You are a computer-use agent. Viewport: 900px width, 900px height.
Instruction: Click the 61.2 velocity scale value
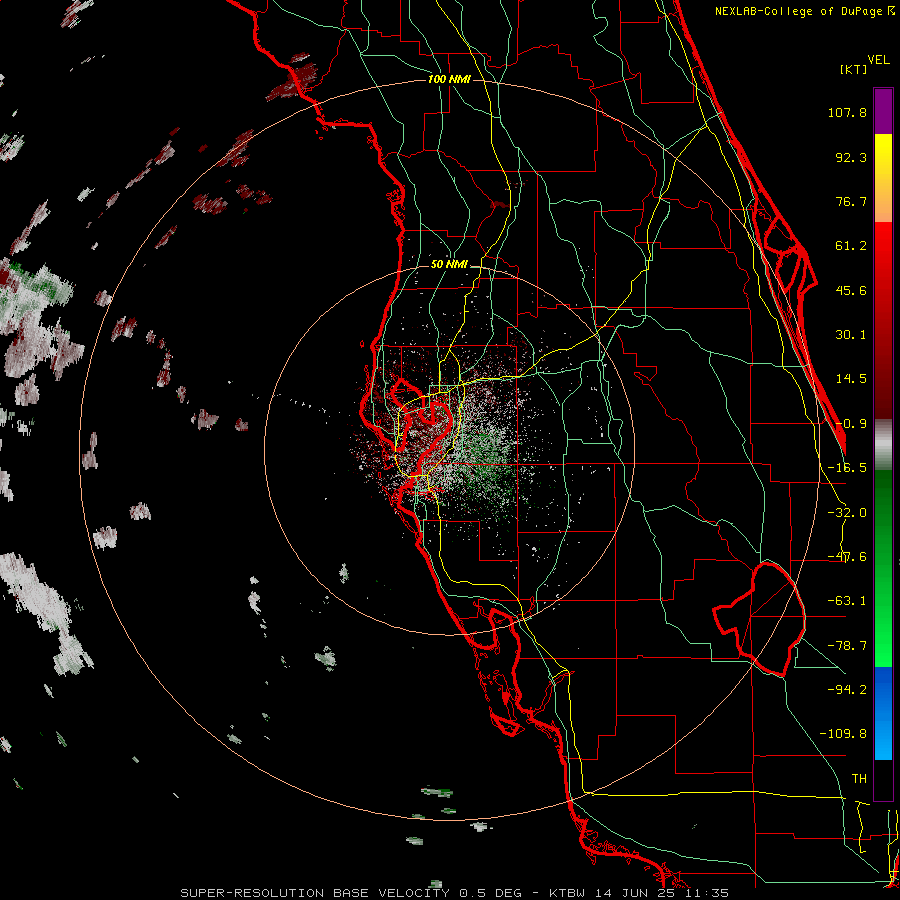851,246
